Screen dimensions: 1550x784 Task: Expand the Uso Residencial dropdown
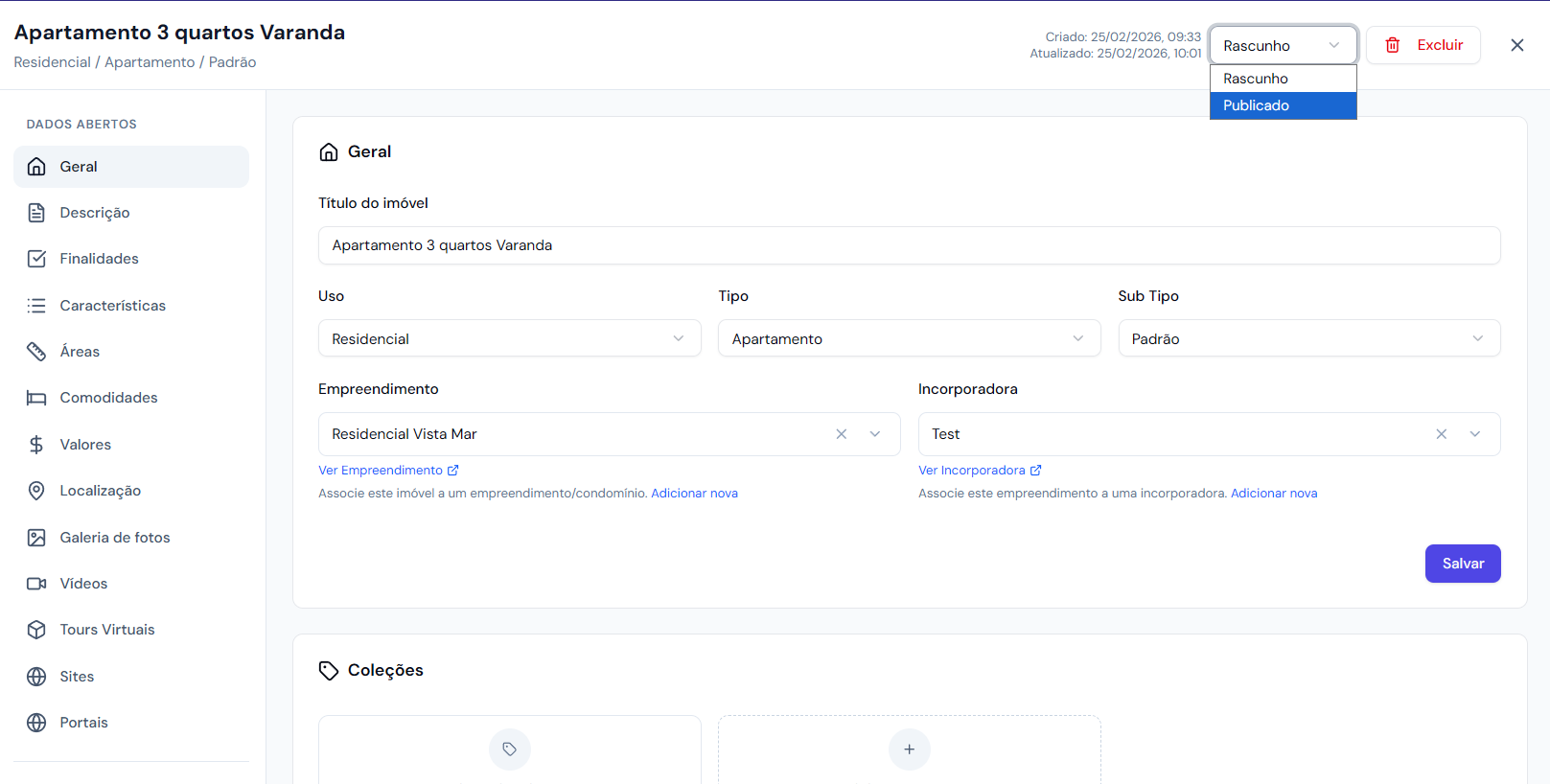click(x=509, y=338)
